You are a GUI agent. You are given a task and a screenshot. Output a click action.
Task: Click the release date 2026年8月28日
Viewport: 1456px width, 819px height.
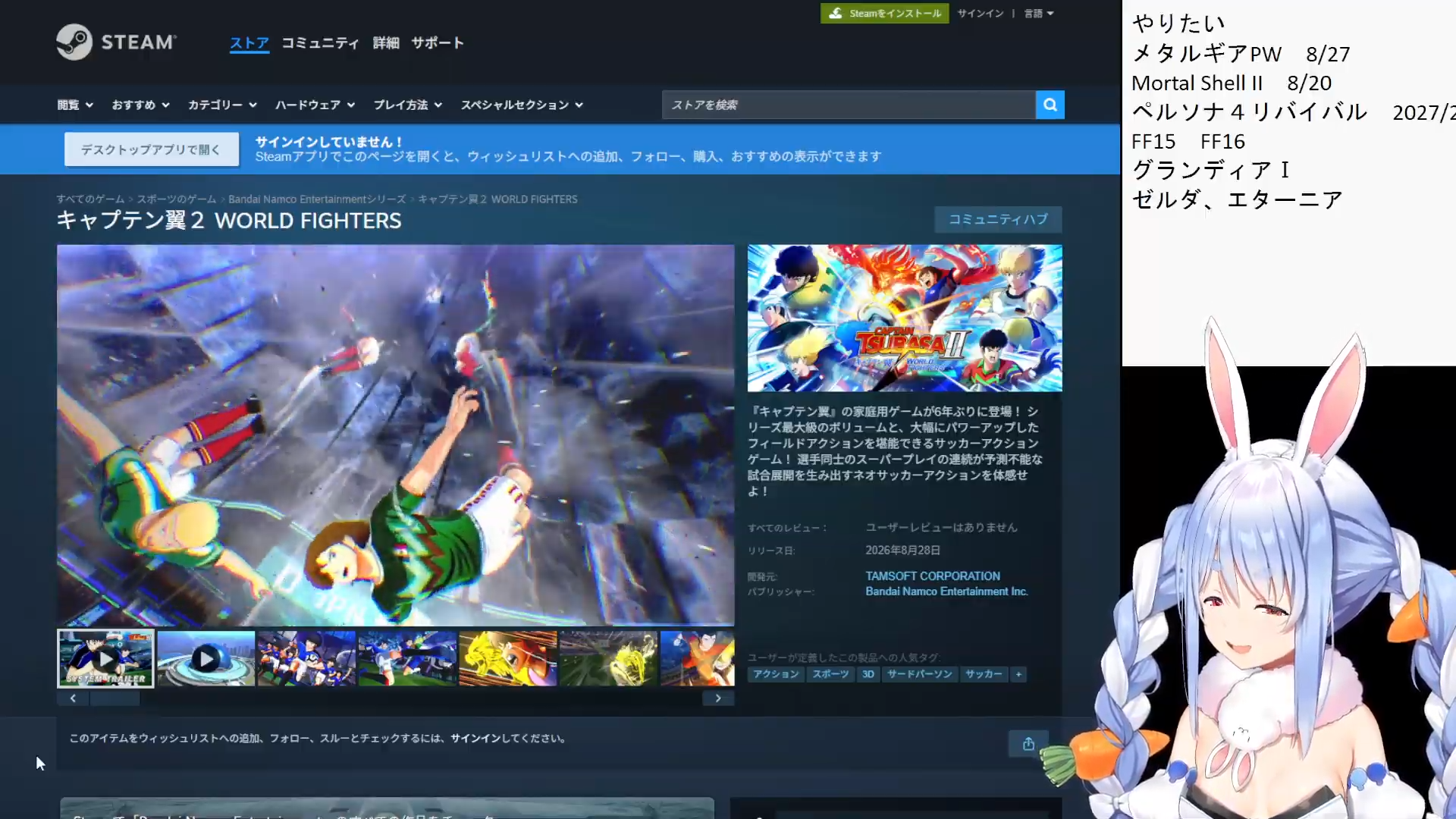click(903, 551)
